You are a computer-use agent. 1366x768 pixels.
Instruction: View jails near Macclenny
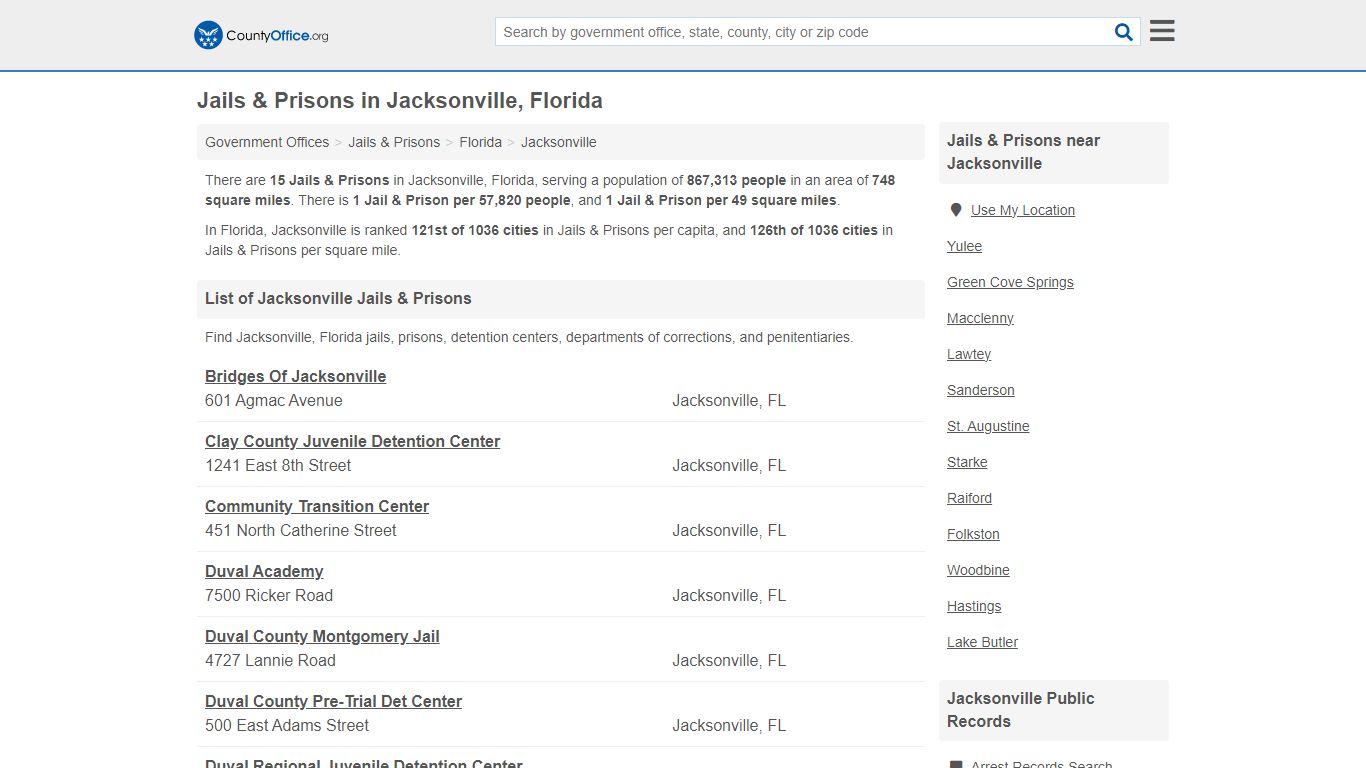980,318
